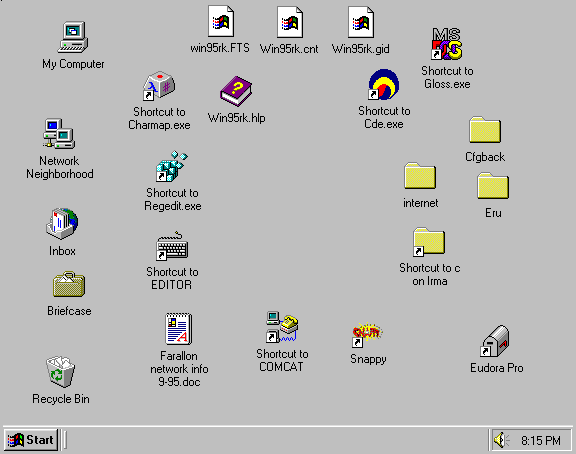
Task: Select the Shortcut to c on Irma folder
Action: (429, 241)
